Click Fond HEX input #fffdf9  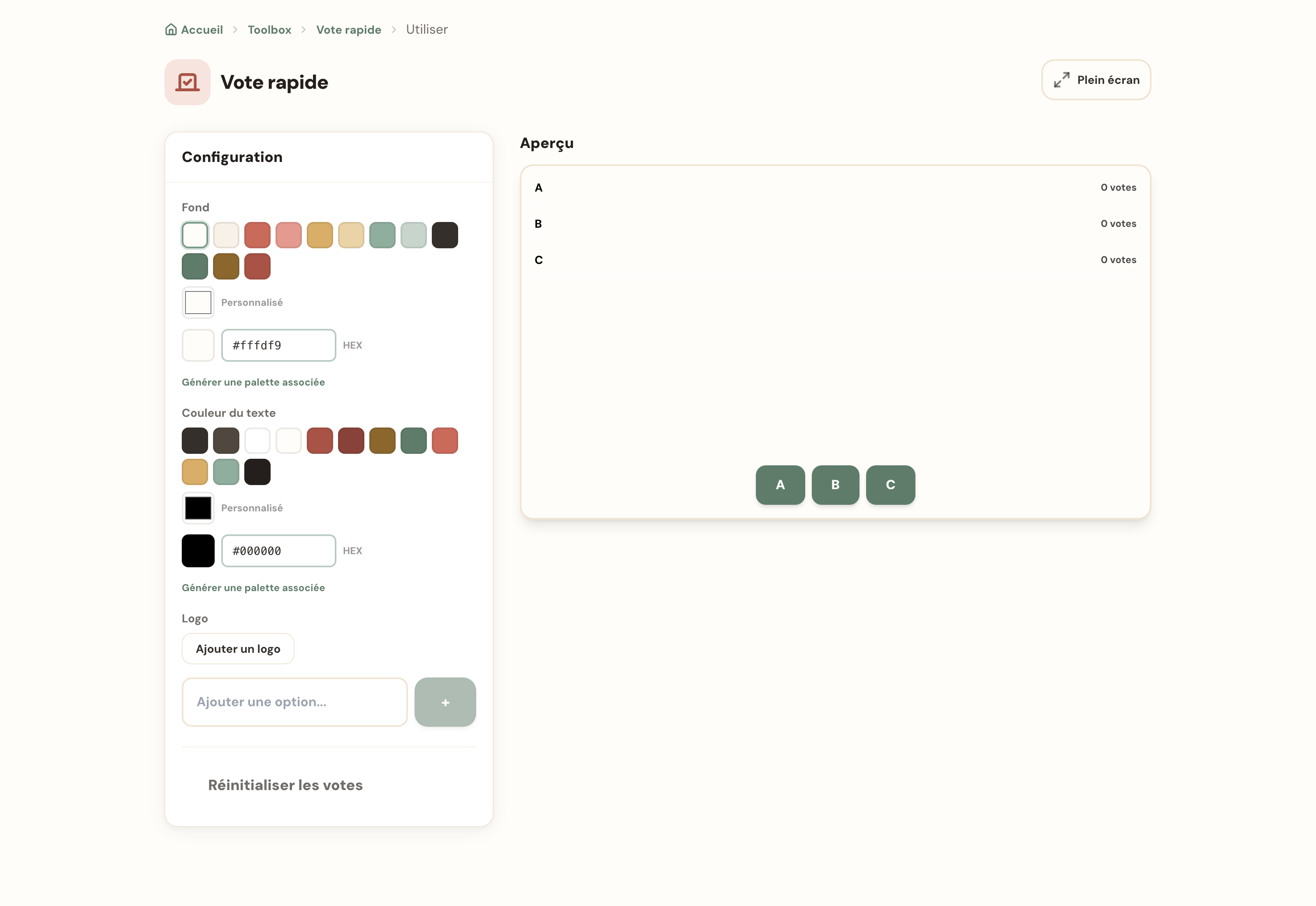(x=279, y=345)
